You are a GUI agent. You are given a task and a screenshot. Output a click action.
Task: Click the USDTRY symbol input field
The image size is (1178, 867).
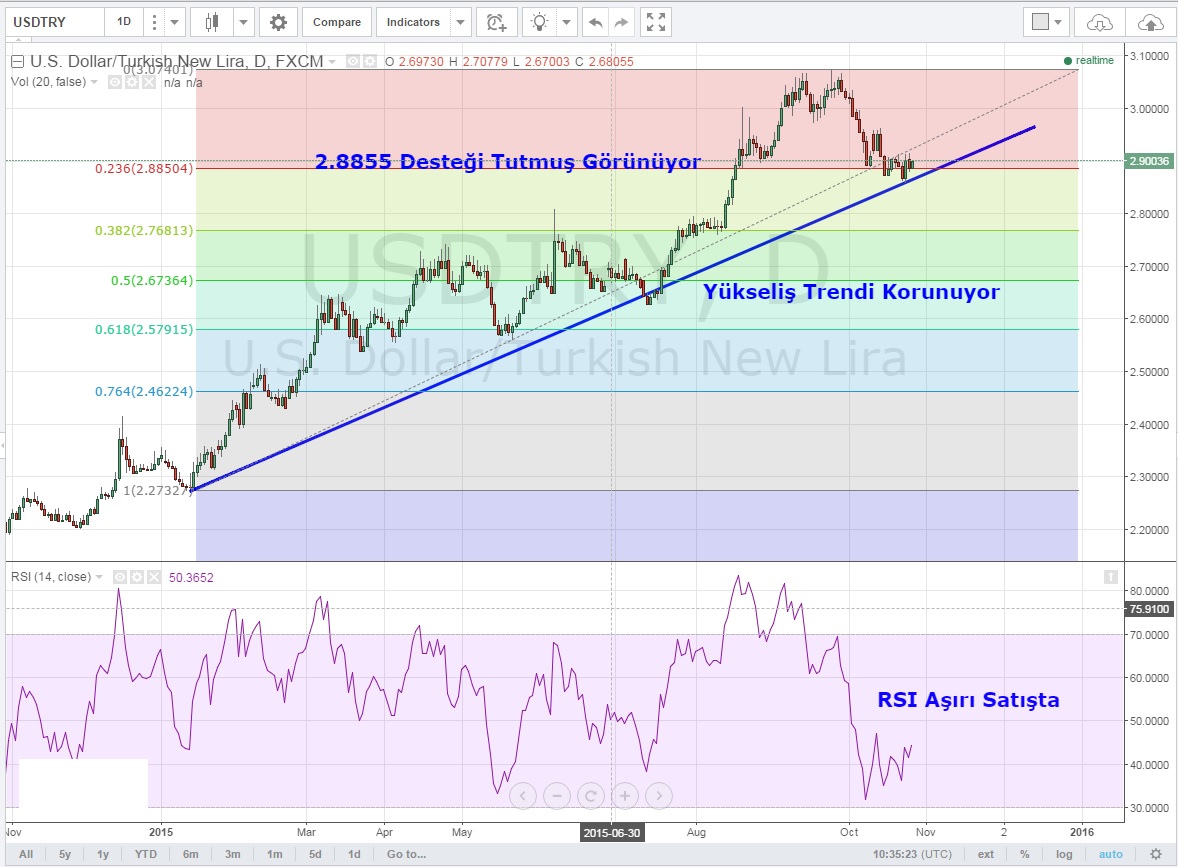(x=54, y=22)
